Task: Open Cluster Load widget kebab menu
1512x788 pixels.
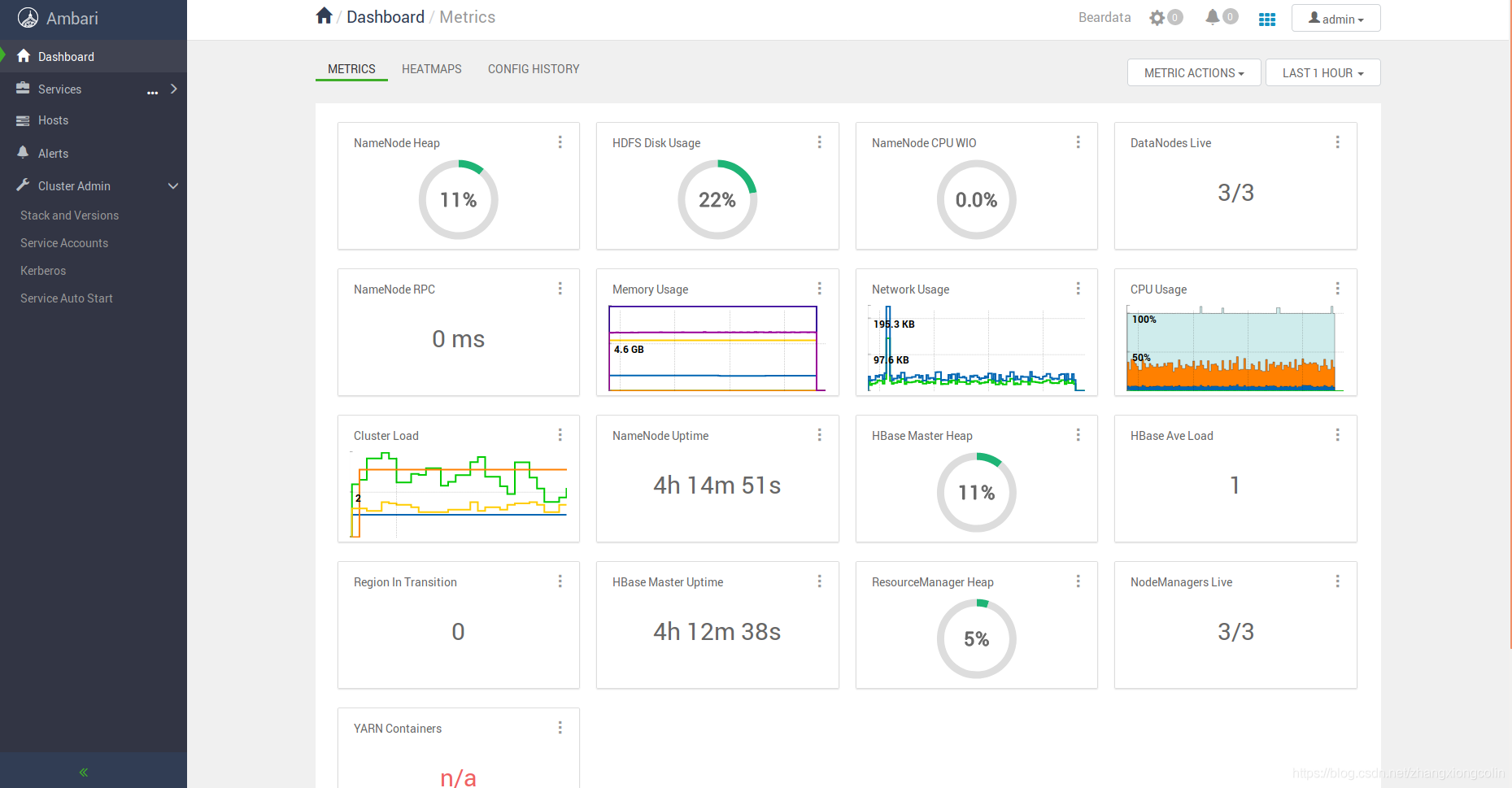Action: pyautogui.click(x=560, y=435)
